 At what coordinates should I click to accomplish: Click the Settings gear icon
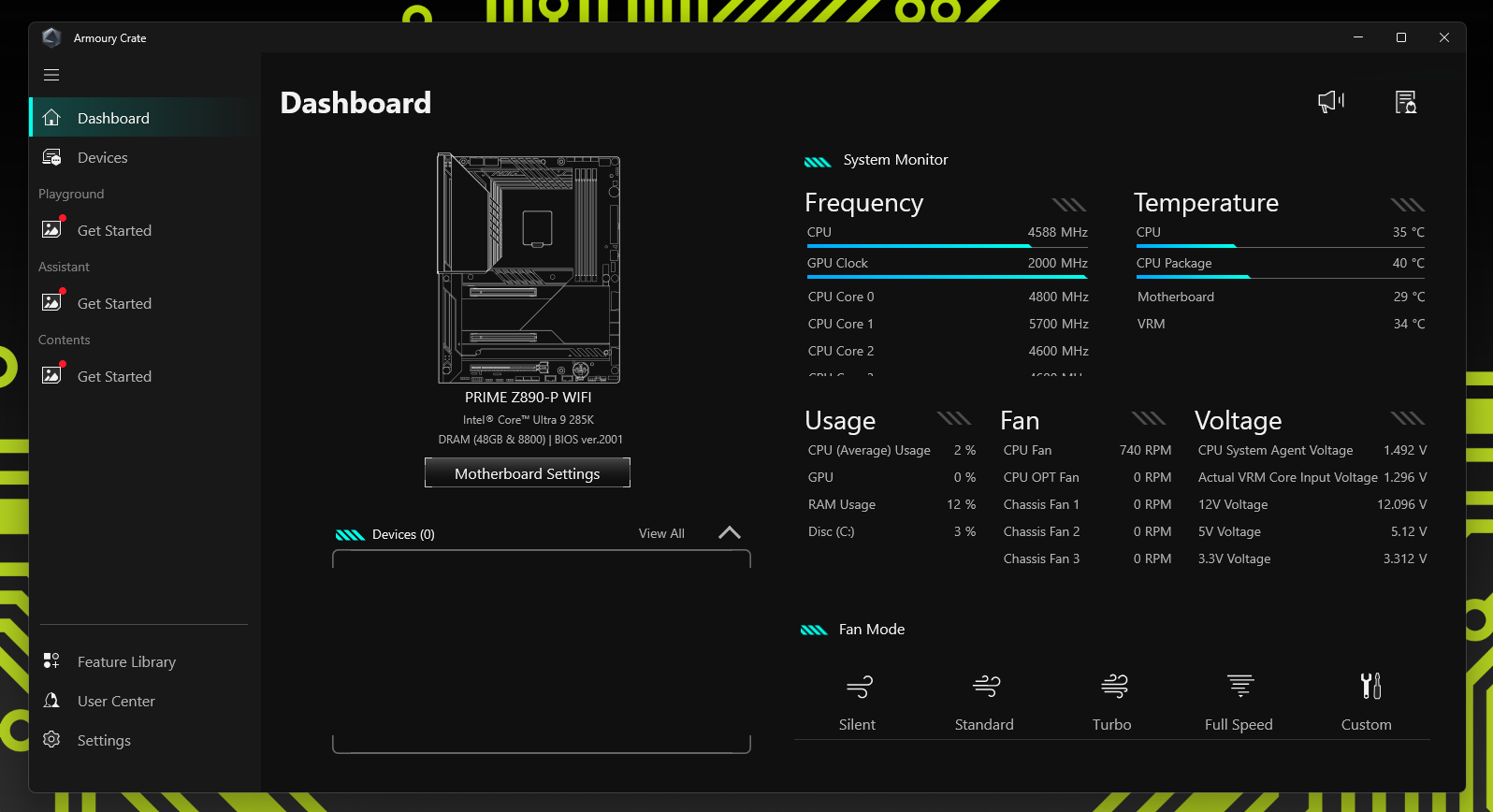click(51, 740)
